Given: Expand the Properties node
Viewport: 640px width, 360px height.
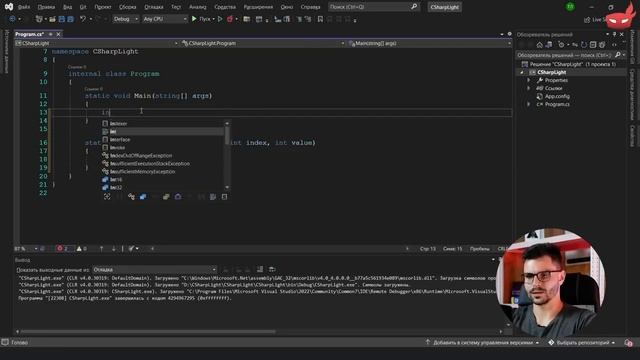Looking at the screenshot, I should (x=529, y=80).
